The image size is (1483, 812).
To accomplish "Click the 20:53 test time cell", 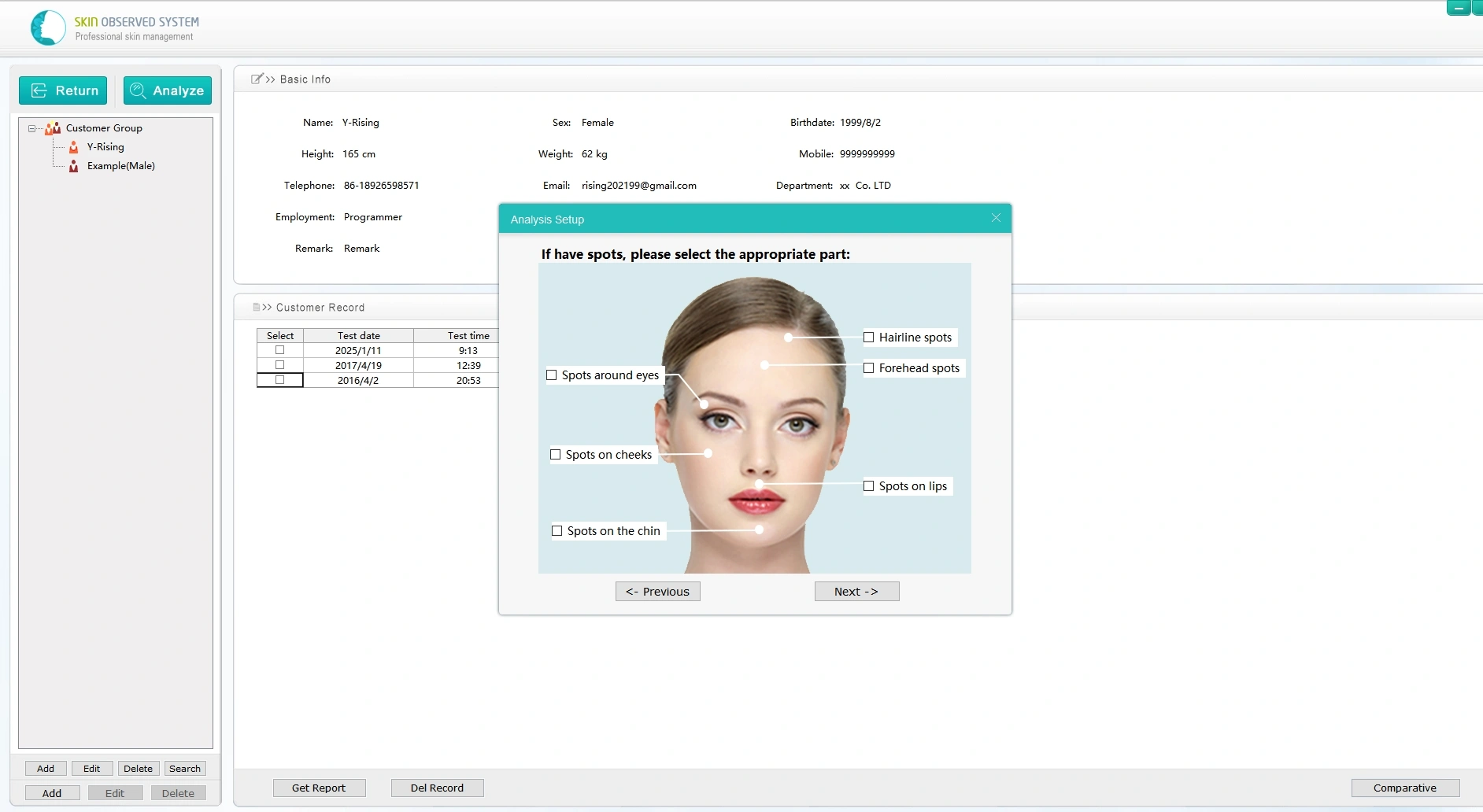I will 457,381.
